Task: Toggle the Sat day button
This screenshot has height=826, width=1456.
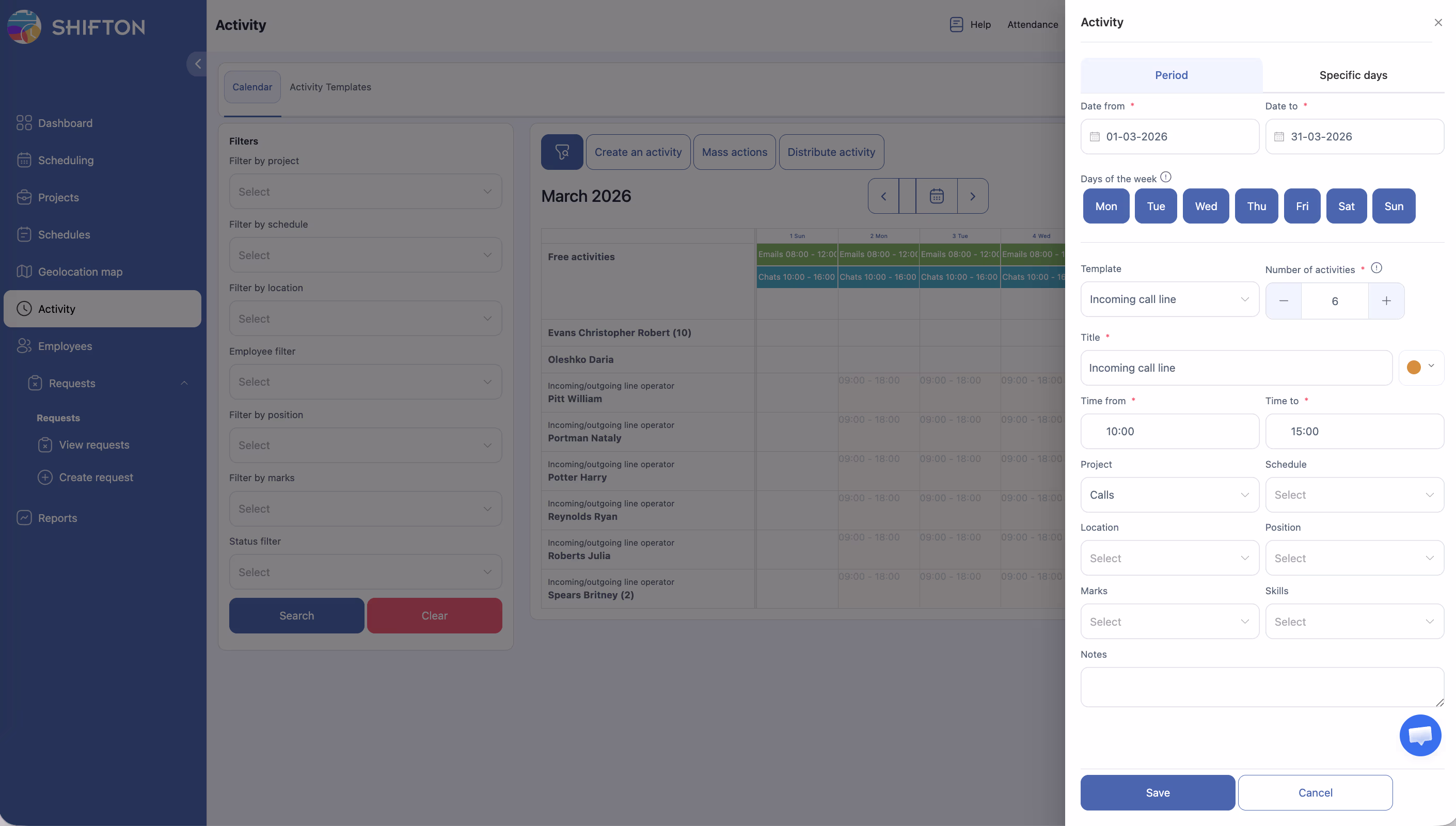Action: point(1346,206)
